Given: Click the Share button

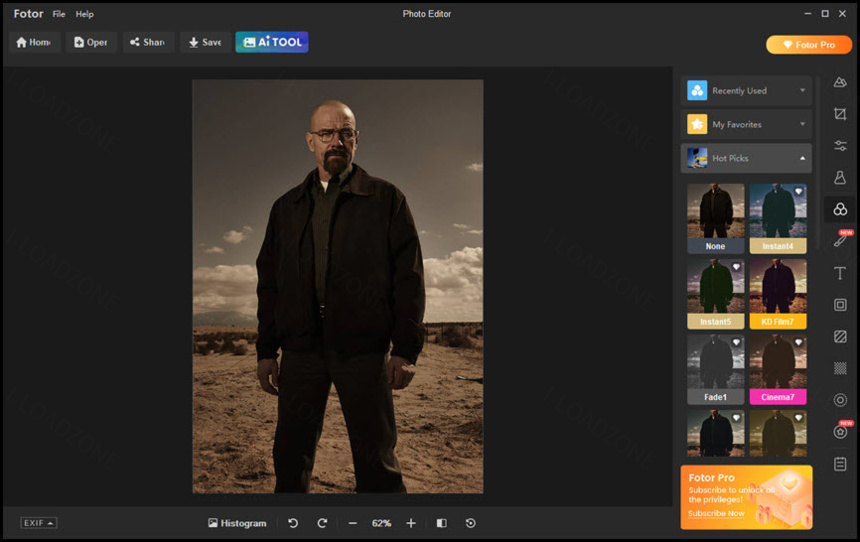Looking at the screenshot, I should click(x=148, y=42).
